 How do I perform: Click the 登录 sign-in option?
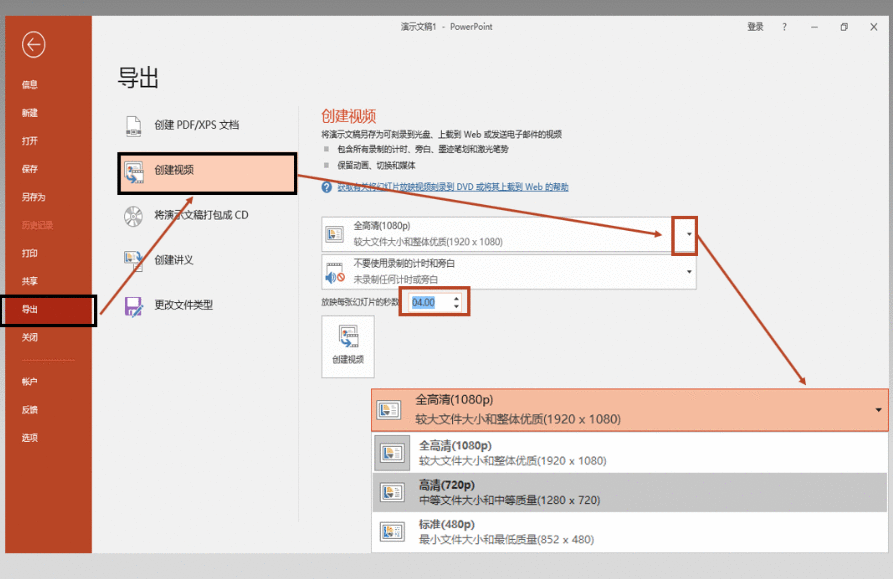tap(756, 27)
